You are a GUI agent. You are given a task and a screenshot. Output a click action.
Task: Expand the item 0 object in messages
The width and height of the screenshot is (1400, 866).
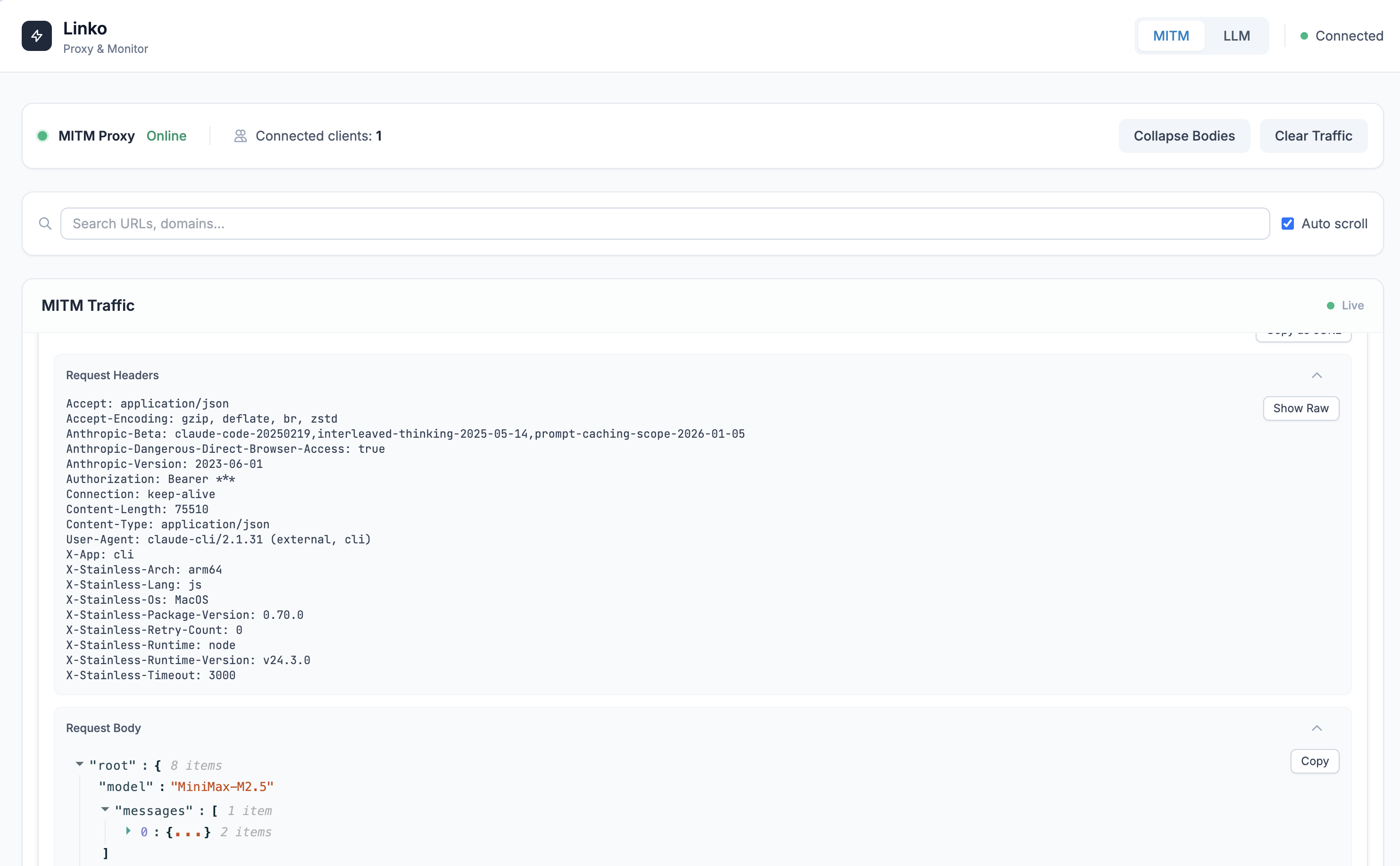(x=128, y=831)
